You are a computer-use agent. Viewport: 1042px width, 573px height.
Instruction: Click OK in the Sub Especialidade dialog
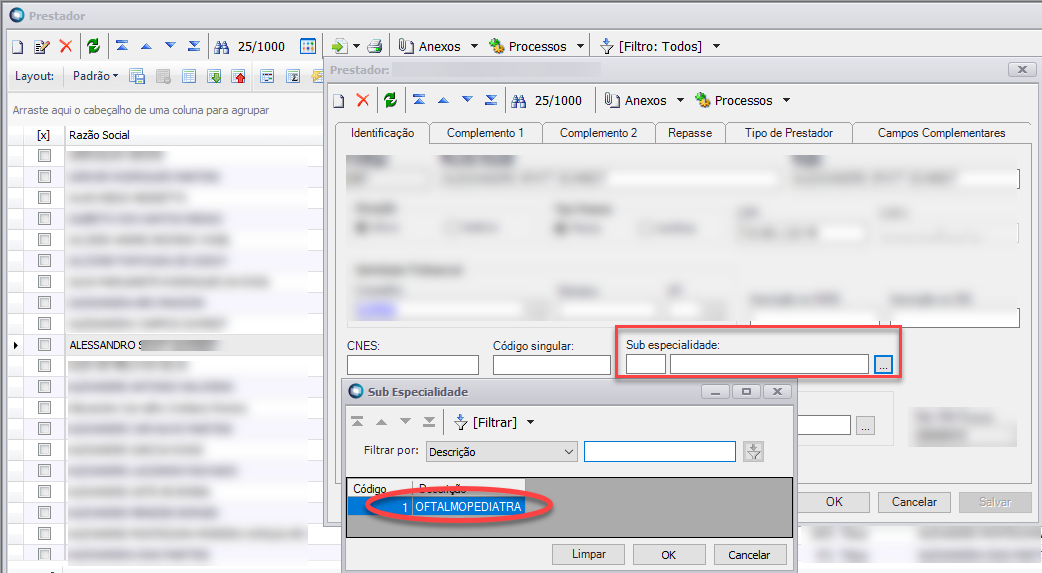(669, 554)
